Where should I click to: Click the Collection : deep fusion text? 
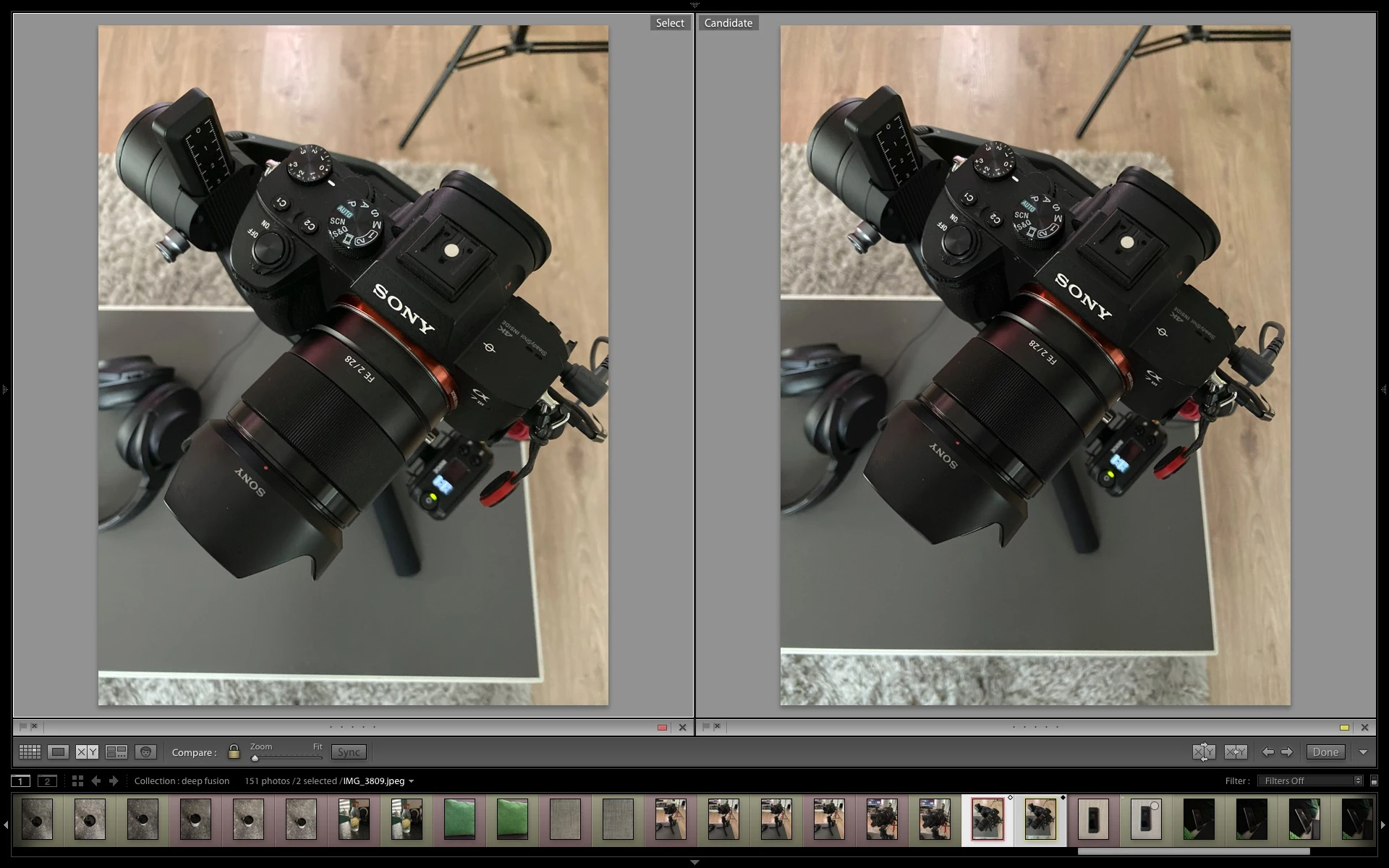click(x=182, y=781)
